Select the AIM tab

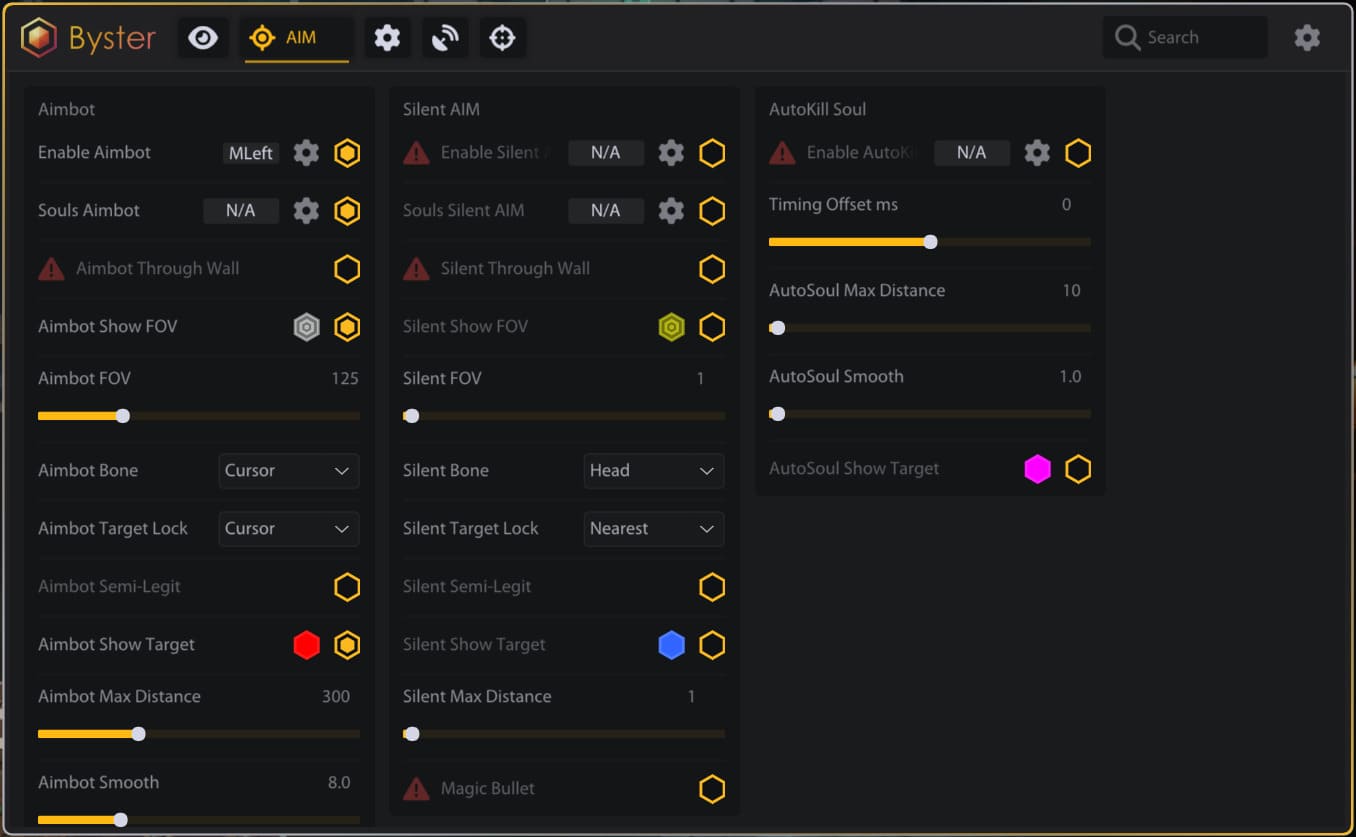pos(296,38)
